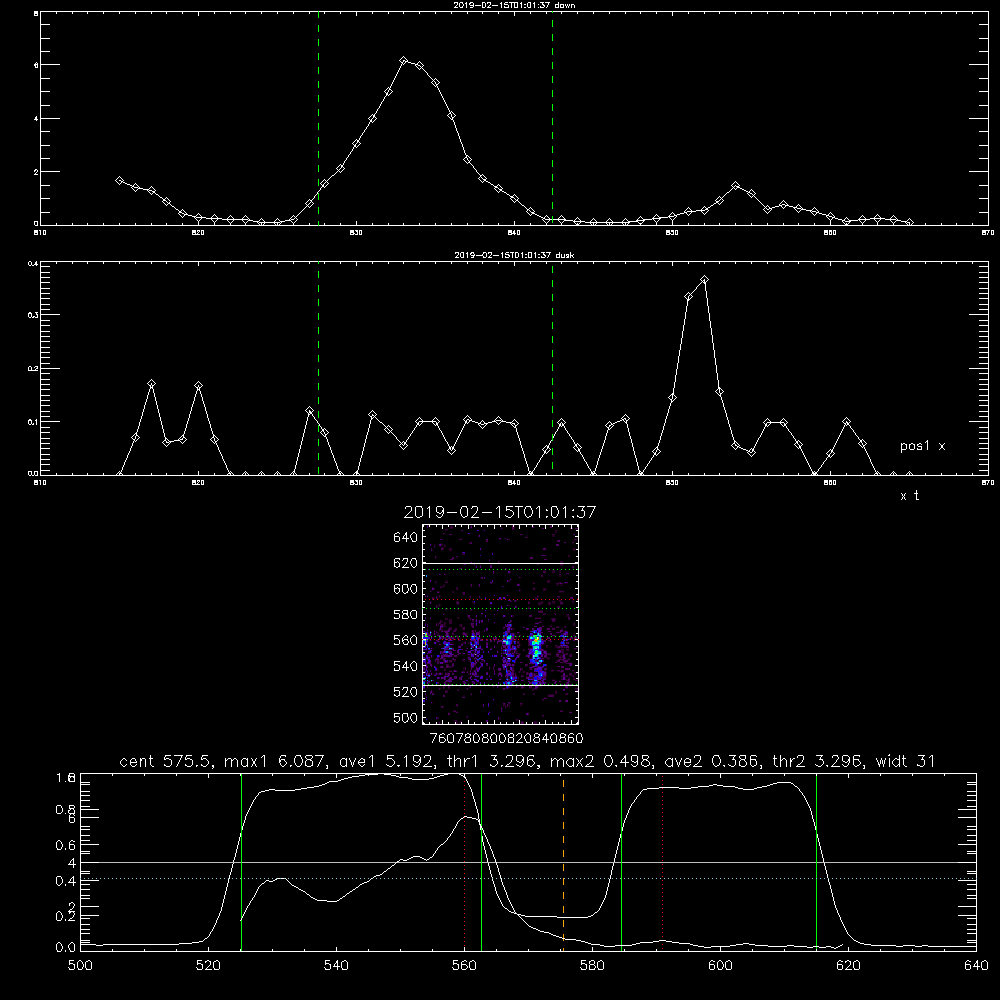Click the green vertical line near 563 in bottom plot
Image resolution: width=1000 pixels, height=1000 pixels.
[481, 861]
